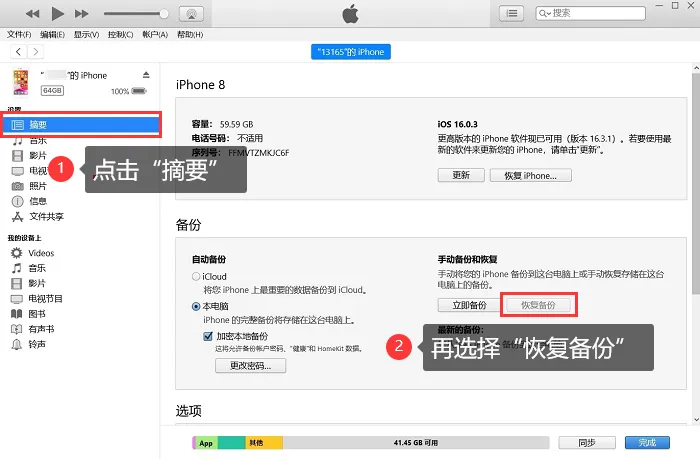Open the 帮助(H) menu
700x459 pixels.
(190, 34)
